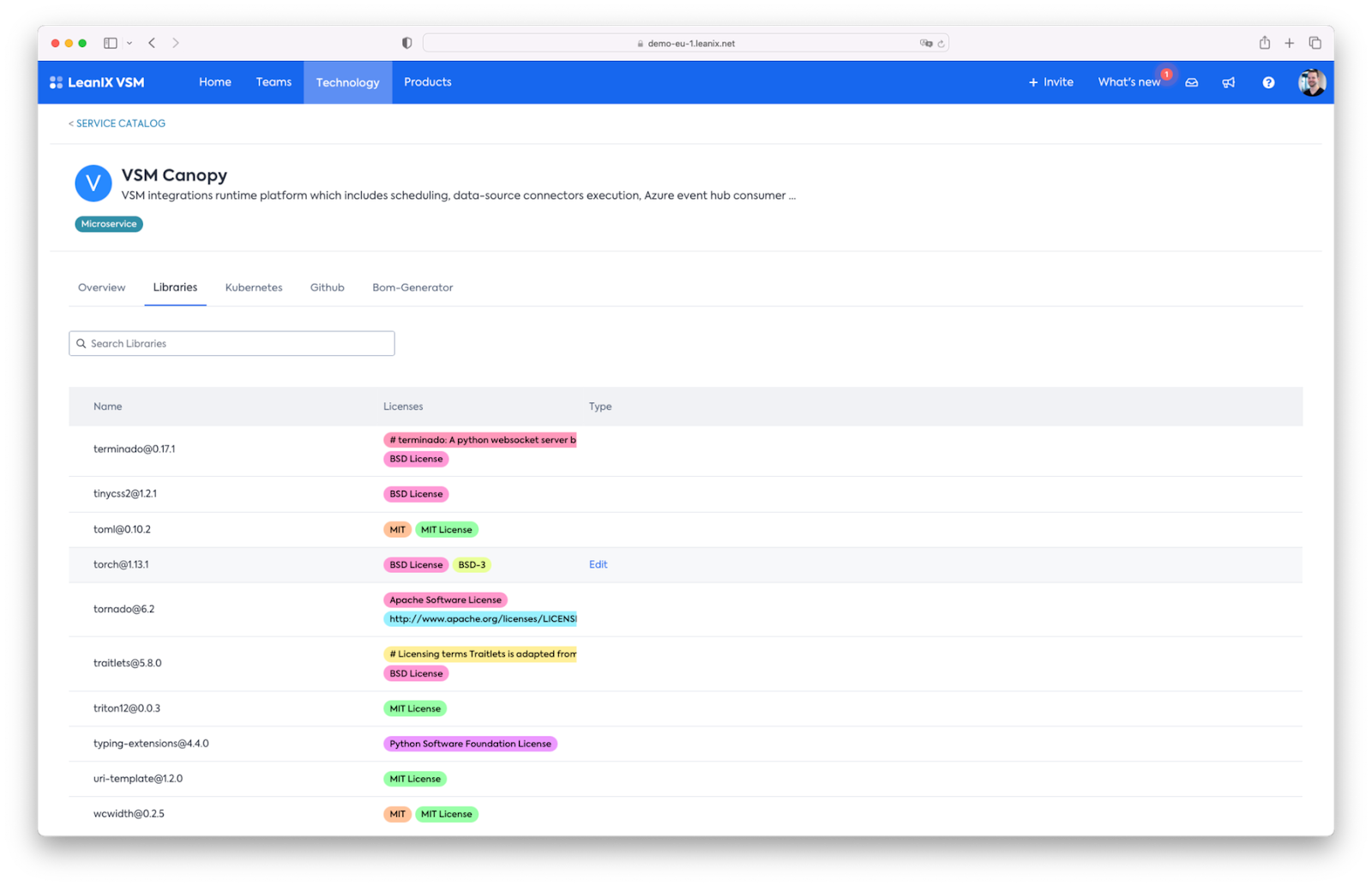The height and width of the screenshot is (886, 1372).
Task: Open the Products nav item
Action: click(428, 82)
